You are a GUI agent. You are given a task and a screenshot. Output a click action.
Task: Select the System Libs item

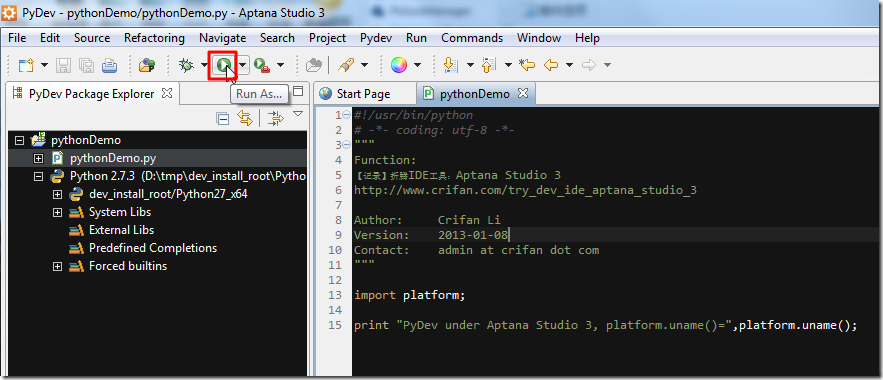coord(120,212)
